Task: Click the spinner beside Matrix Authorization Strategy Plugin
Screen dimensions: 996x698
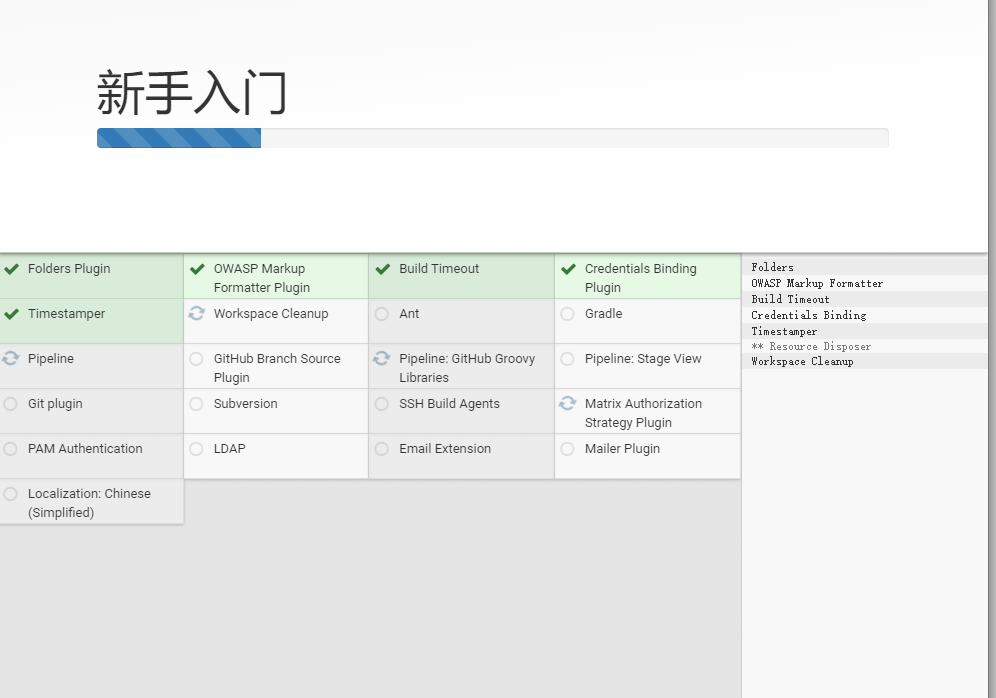Action: pos(567,403)
